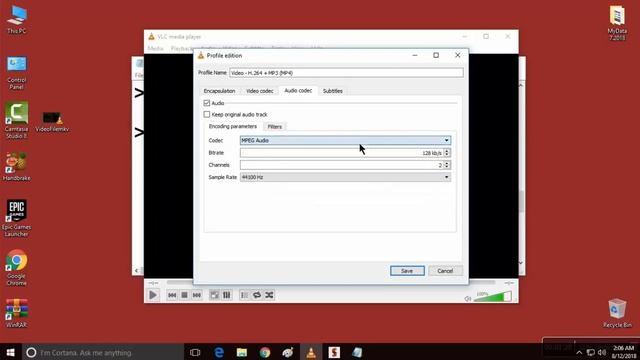The width and height of the screenshot is (640, 360).
Task: Click Cancel in Profile edition
Action: [445, 271]
